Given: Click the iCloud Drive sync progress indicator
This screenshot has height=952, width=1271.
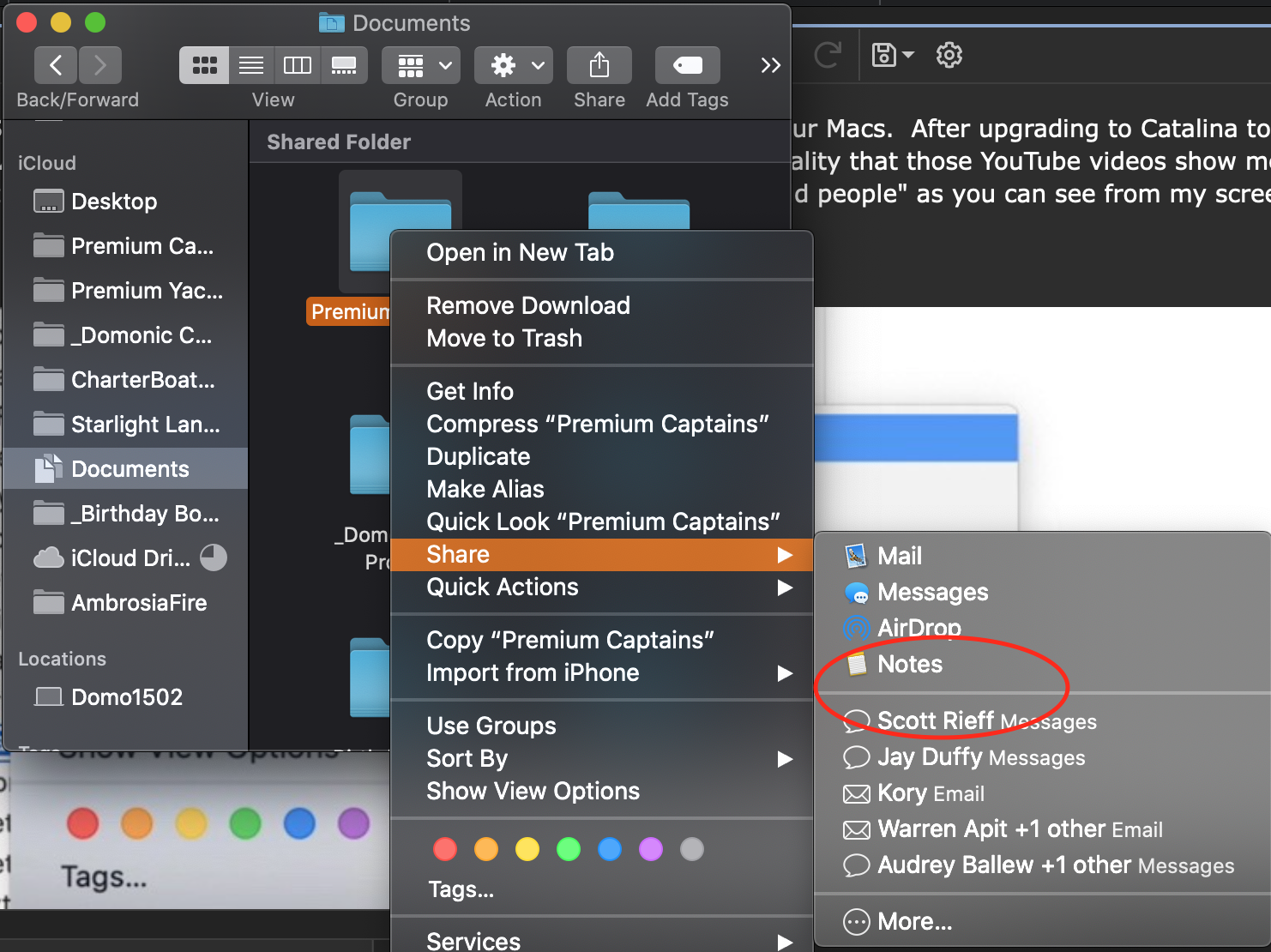Looking at the screenshot, I should click(214, 558).
